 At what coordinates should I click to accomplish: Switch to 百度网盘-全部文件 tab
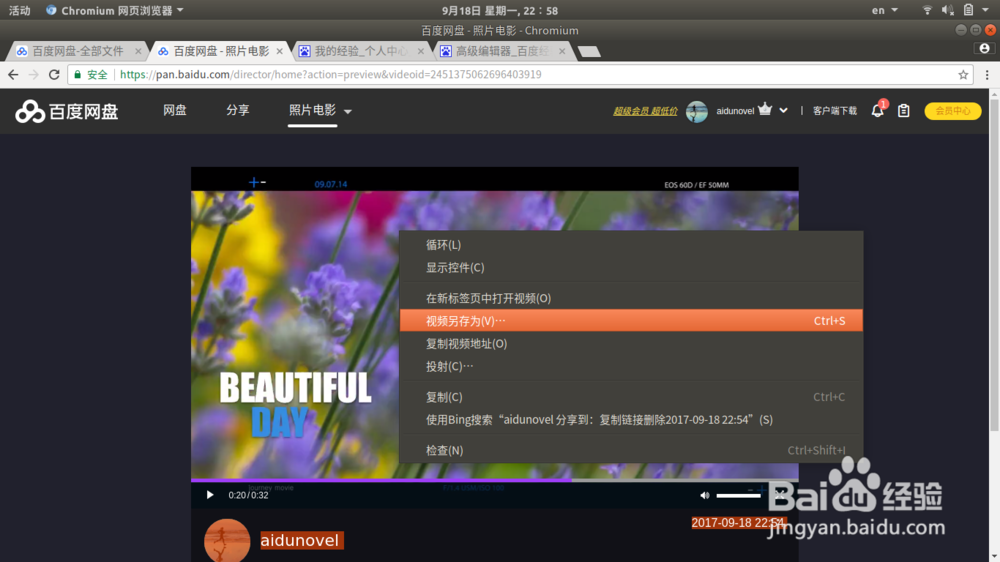coord(78,51)
